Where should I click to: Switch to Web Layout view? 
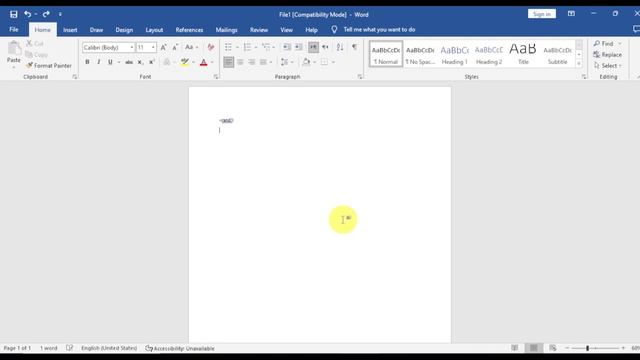pyautogui.click(x=553, y=348)
